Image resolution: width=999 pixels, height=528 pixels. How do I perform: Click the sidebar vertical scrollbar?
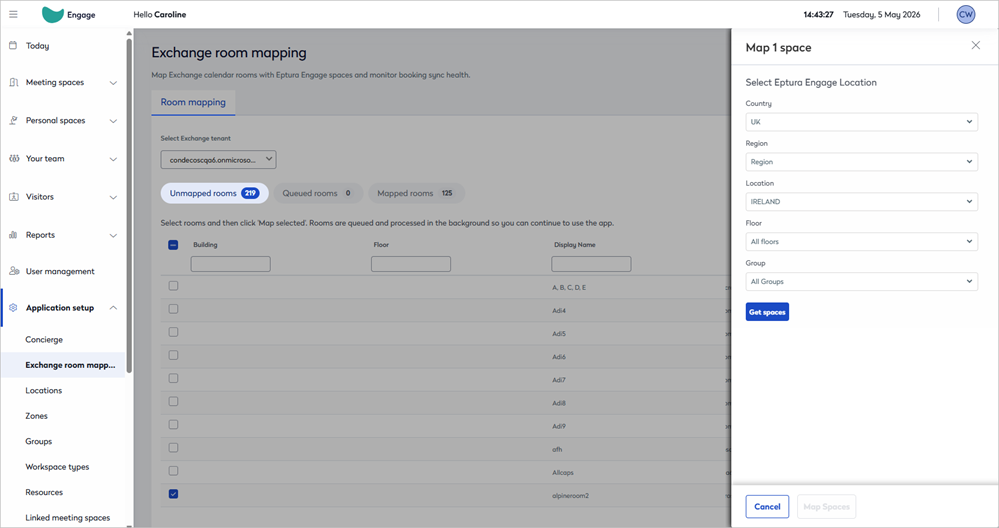(129, 204)
